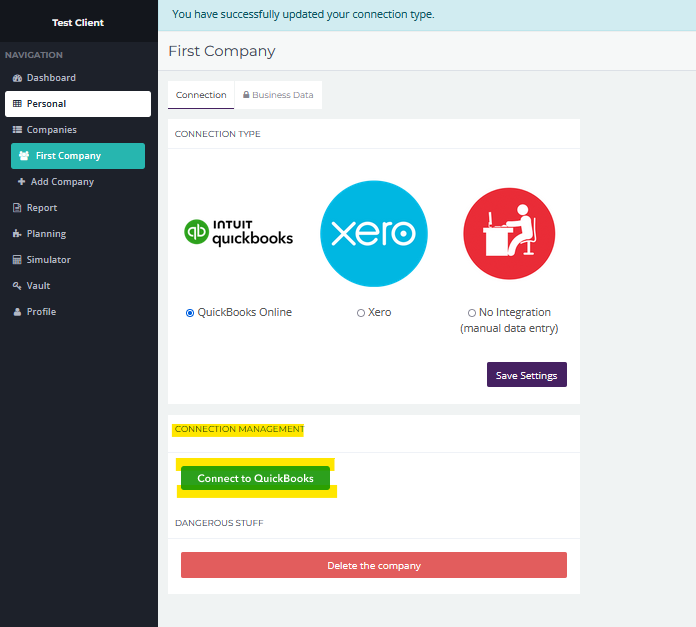Go to Planning in the sidebar
Screen dimensions: 696x627
[x=78, y=233]
